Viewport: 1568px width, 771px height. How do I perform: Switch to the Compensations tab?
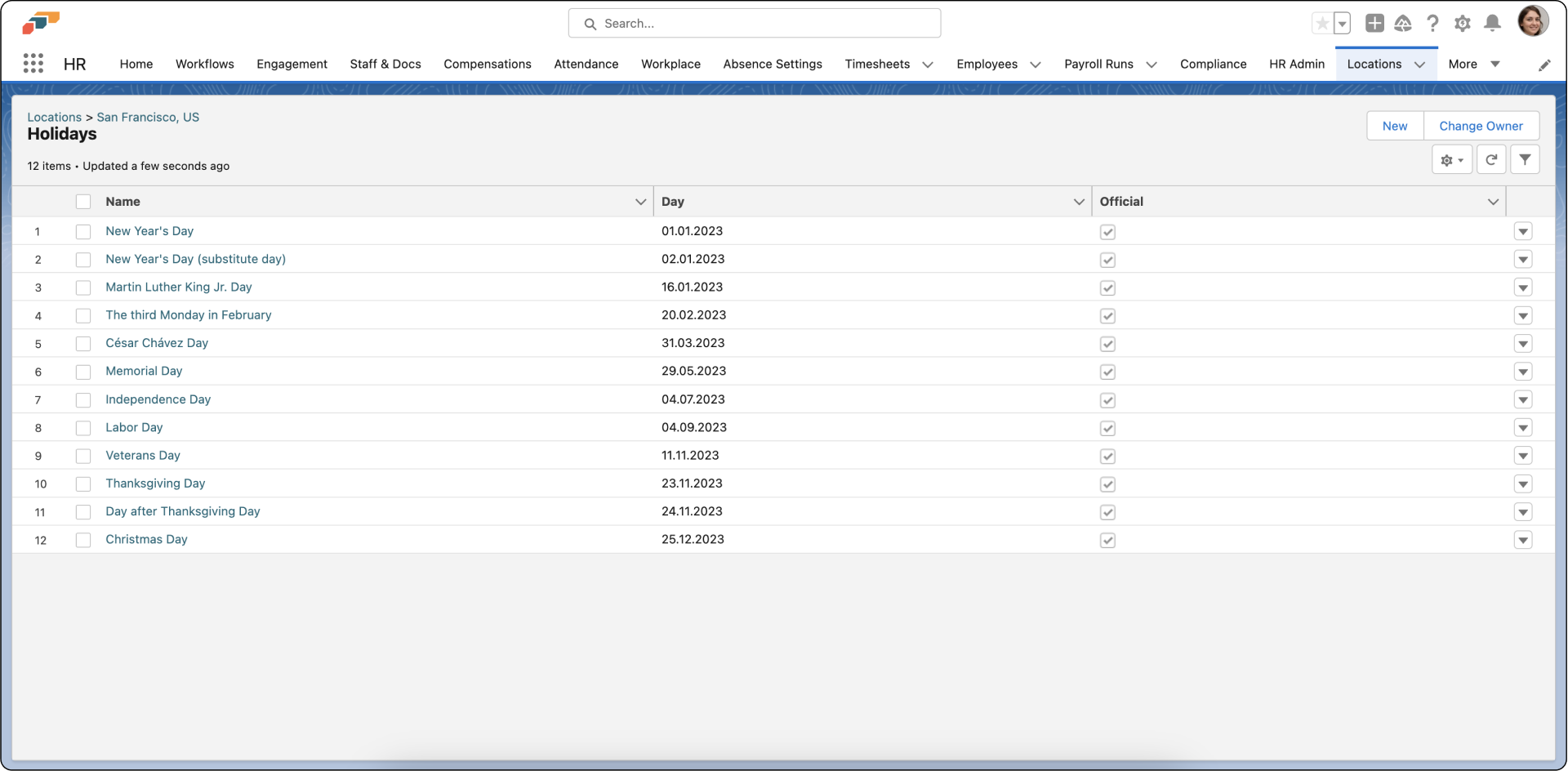tap(487, 64)
